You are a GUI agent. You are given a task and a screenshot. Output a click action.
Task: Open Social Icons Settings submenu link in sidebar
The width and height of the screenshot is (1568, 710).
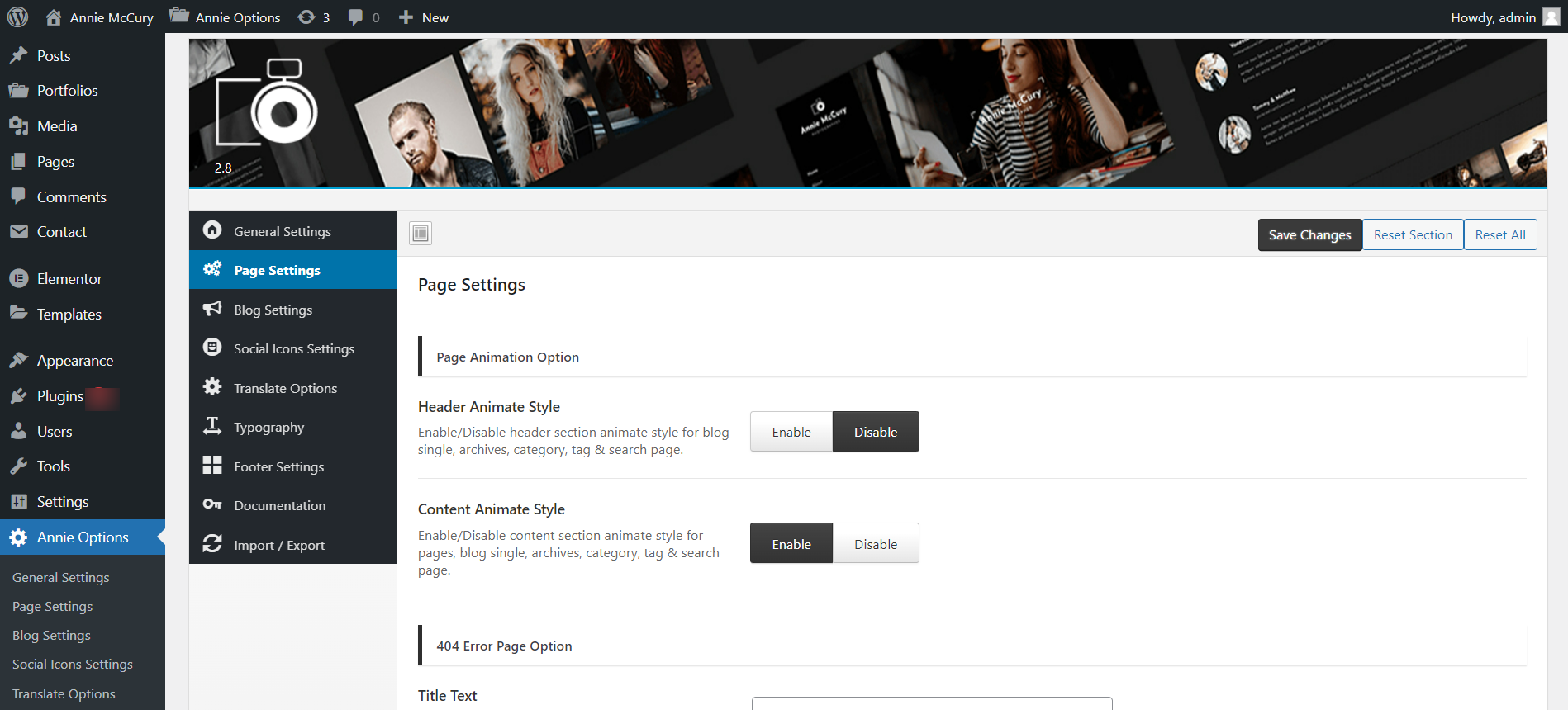(x=73, y=664)
